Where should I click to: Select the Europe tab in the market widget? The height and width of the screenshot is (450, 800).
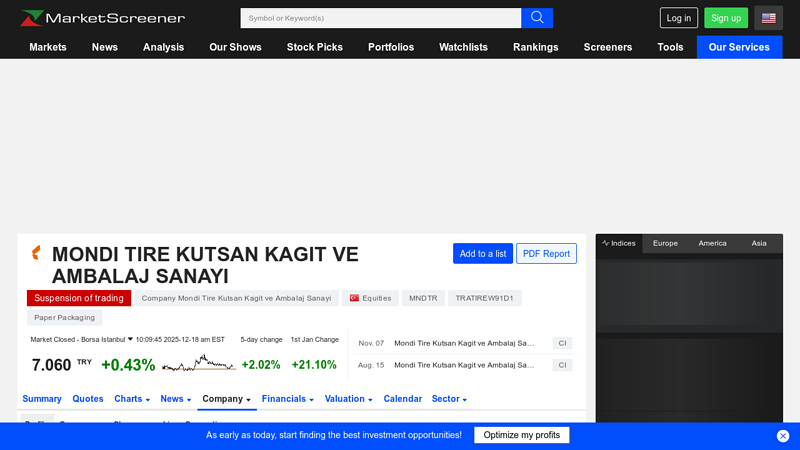pyautogui.click(x=665, y=243)
